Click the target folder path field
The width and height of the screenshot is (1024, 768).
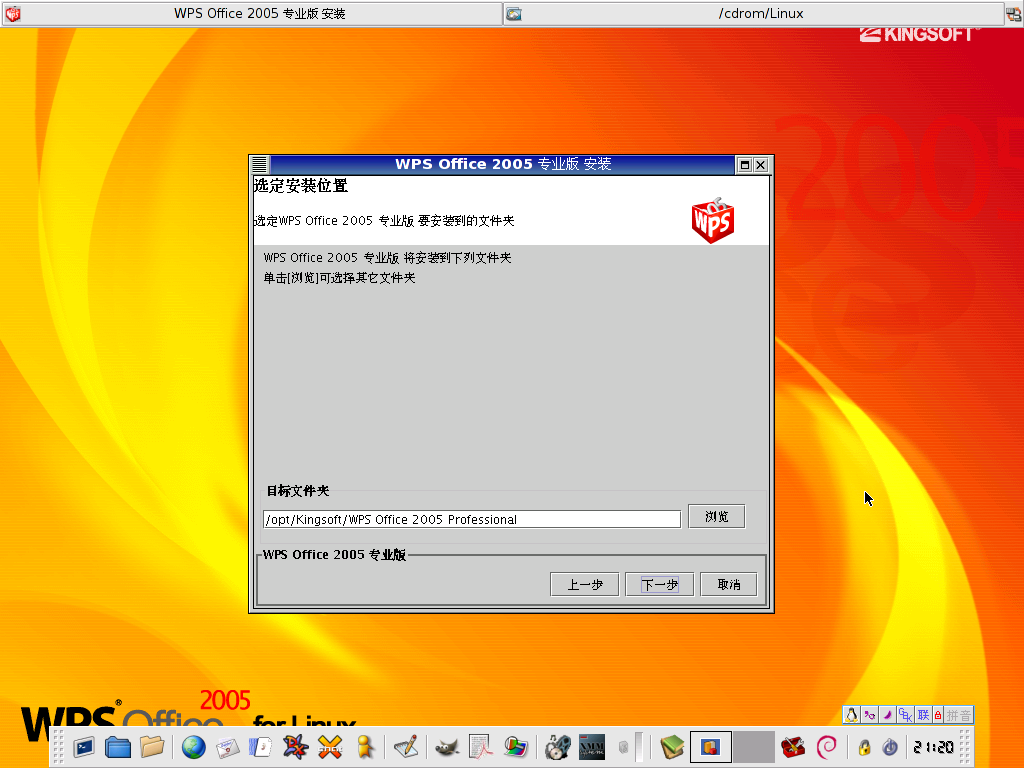pyautogui.click(x=472, y=519)
